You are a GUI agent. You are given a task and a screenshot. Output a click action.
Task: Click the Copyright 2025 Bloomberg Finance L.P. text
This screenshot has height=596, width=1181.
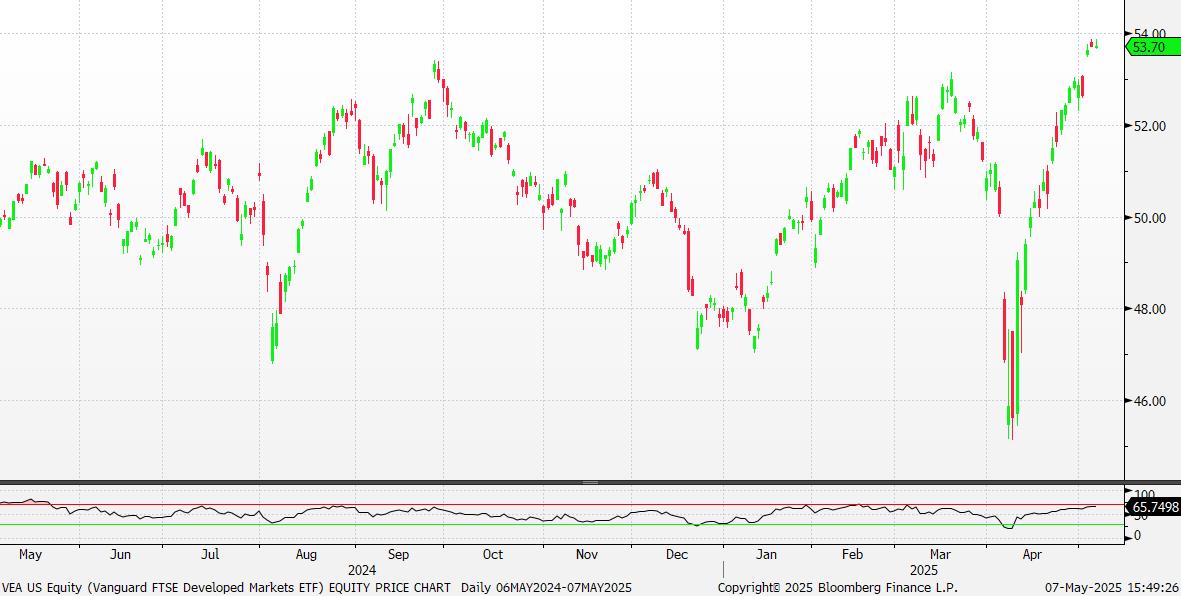(x=838, y=587)
